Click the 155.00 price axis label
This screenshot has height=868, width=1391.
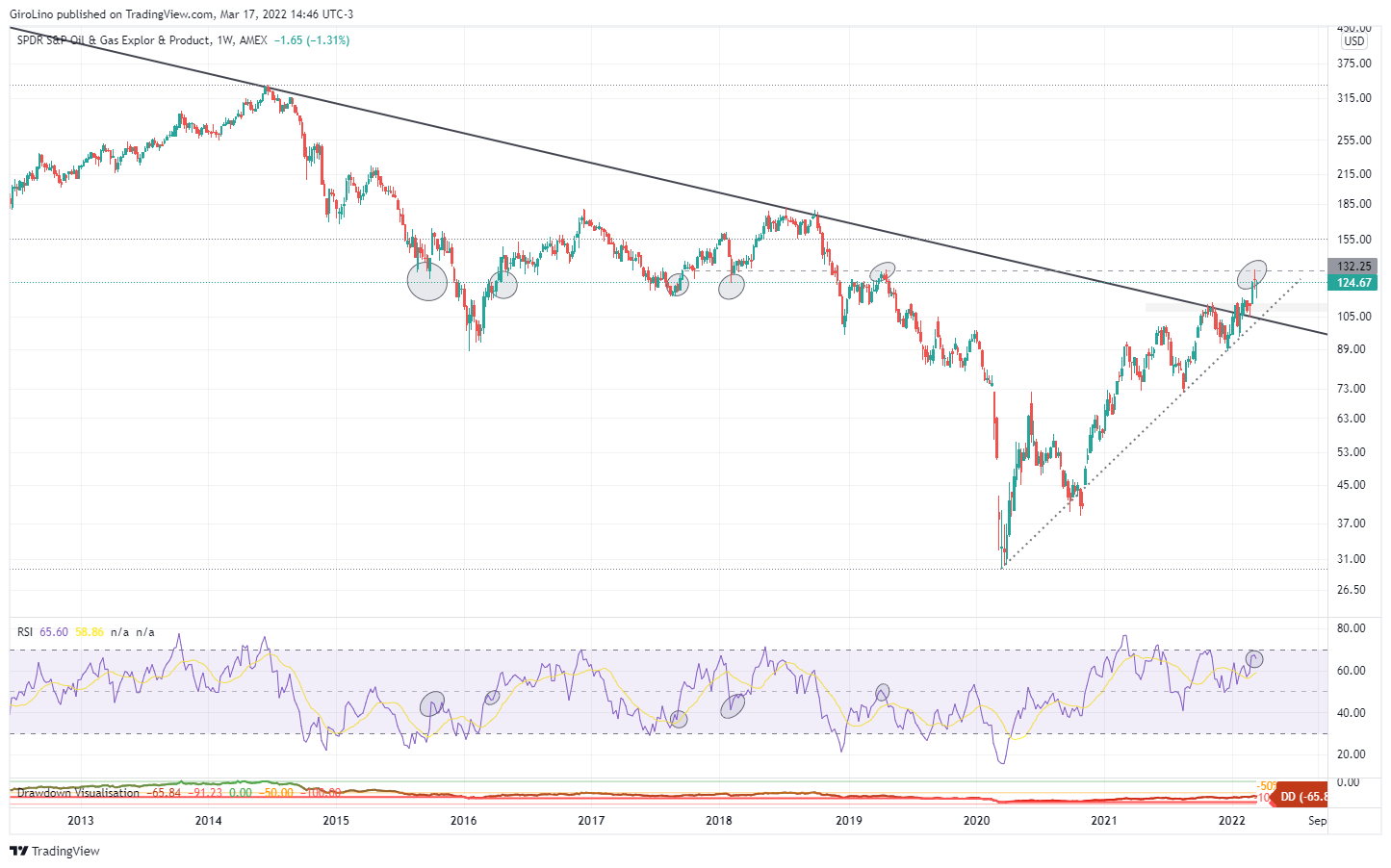pyautogui.click(x=1354, y=240)
